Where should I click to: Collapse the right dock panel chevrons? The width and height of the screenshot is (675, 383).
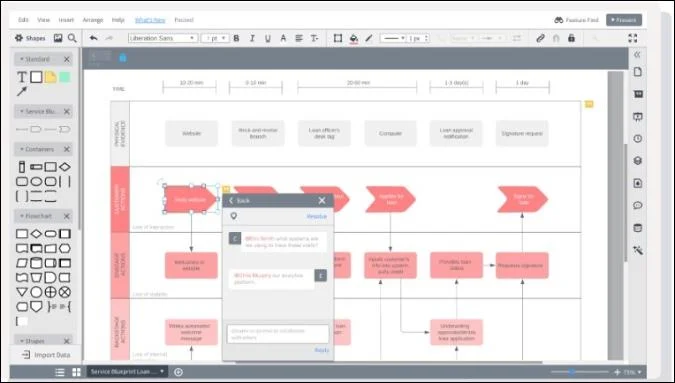pos(637,55)
